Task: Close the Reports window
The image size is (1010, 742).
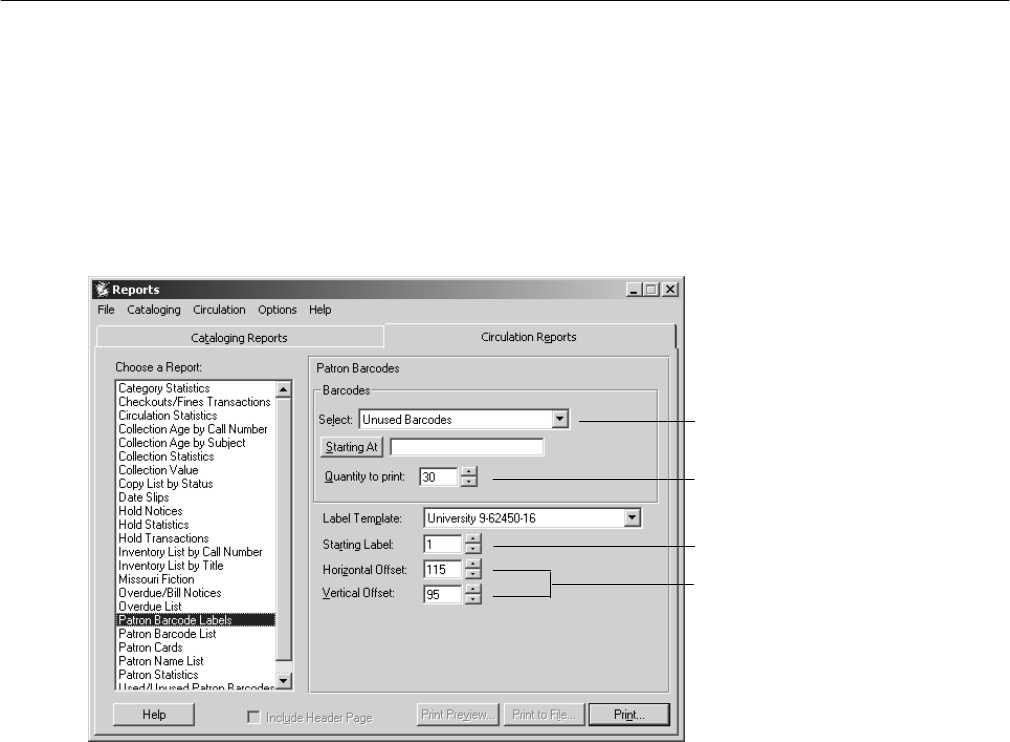Action: [670, 290]
